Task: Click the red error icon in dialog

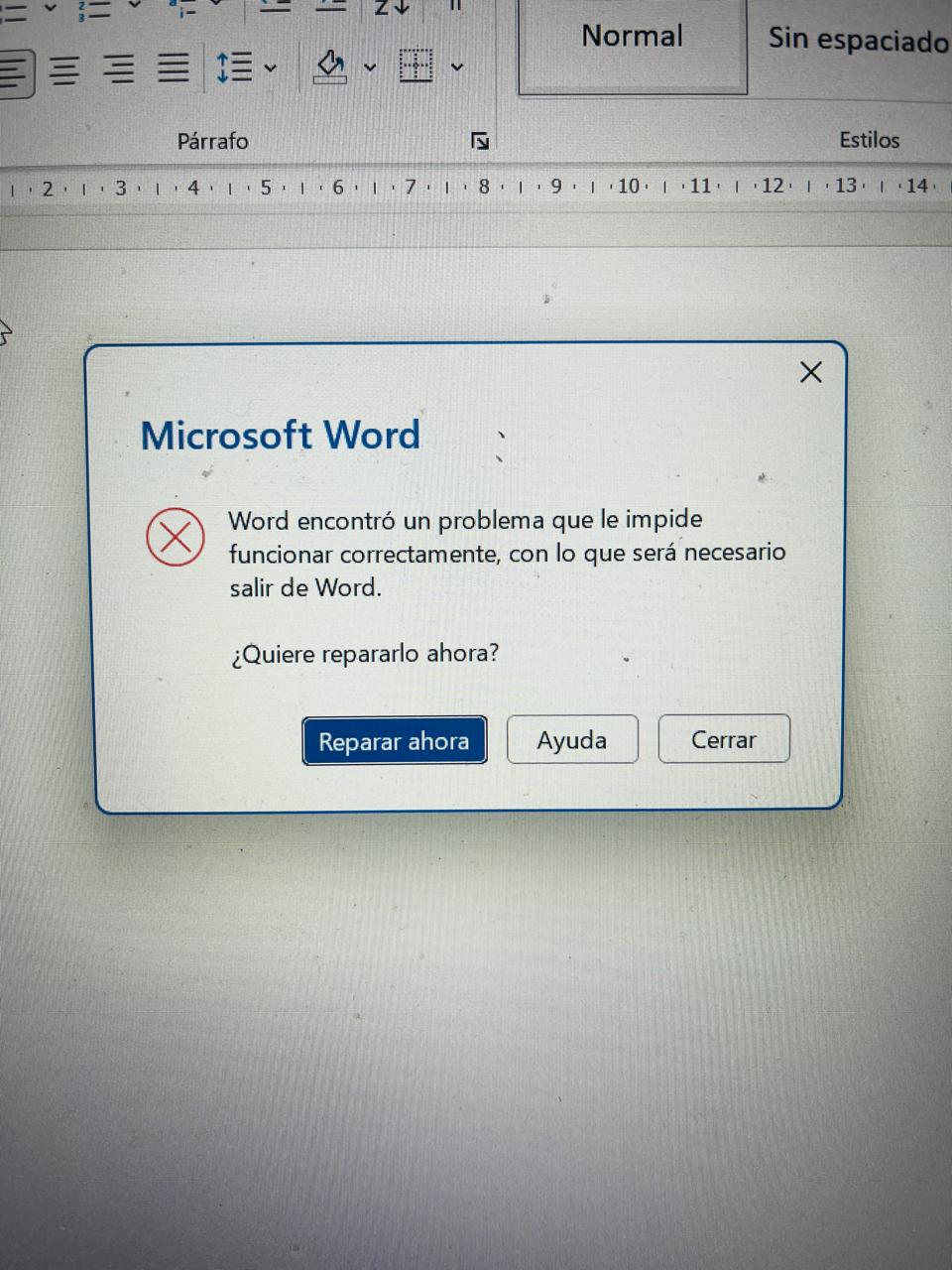Action: point(176,537)
